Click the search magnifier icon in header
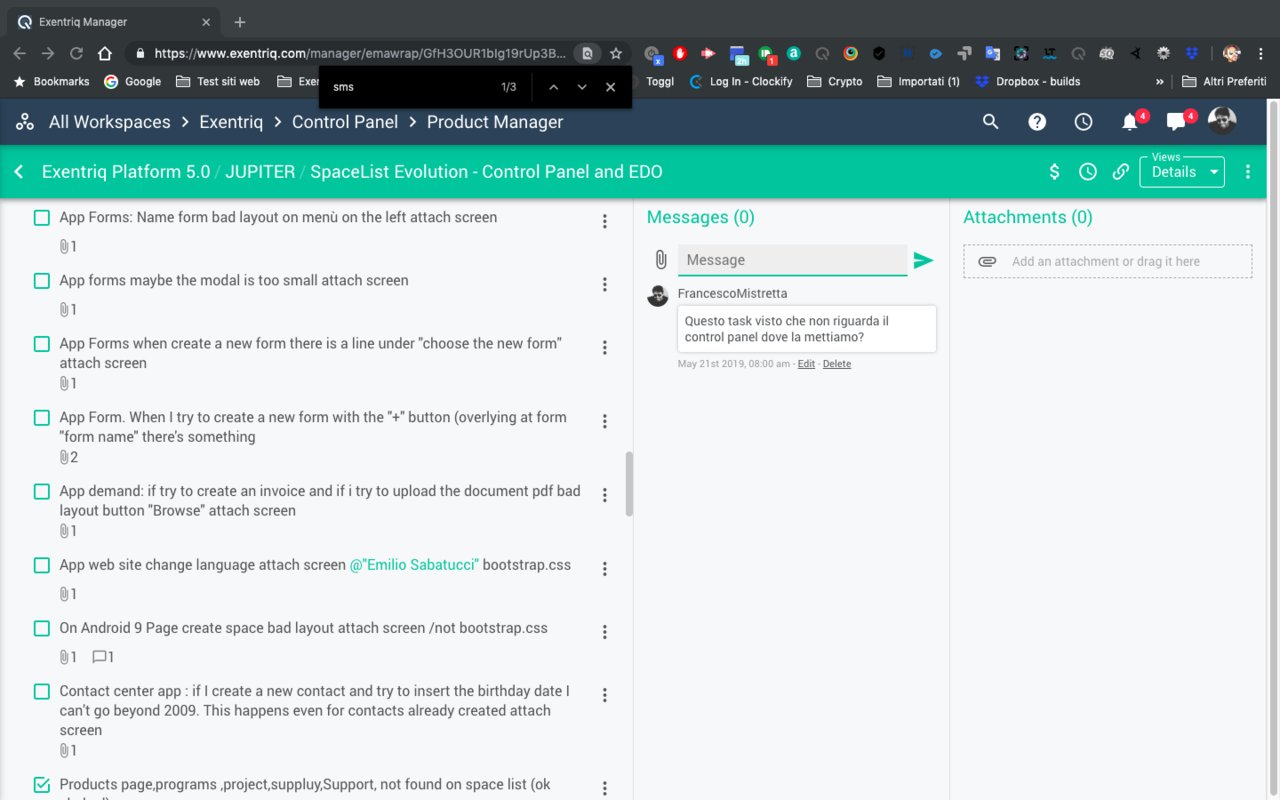The height and width of the screenshot is (800, 1280). (x=990, y=122)
